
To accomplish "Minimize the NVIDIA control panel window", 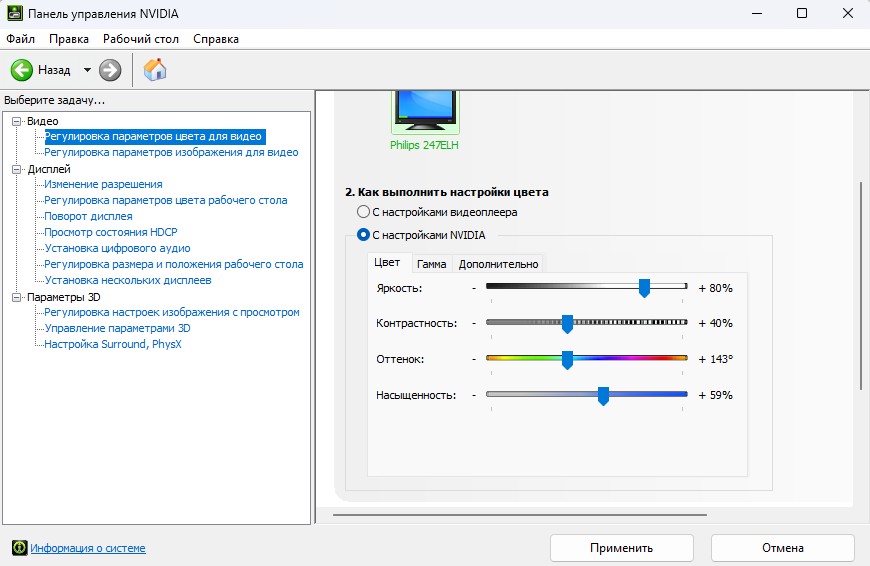I will point(757,13).
